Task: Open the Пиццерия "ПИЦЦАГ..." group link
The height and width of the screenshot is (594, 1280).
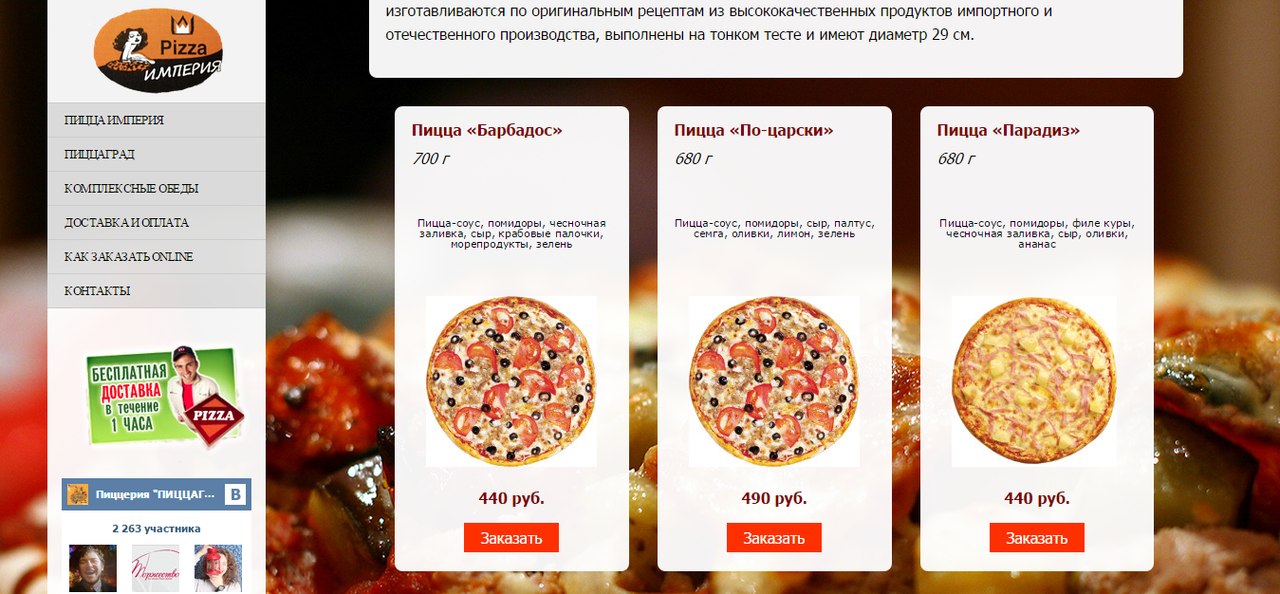Action: click(x=155, y=495)
